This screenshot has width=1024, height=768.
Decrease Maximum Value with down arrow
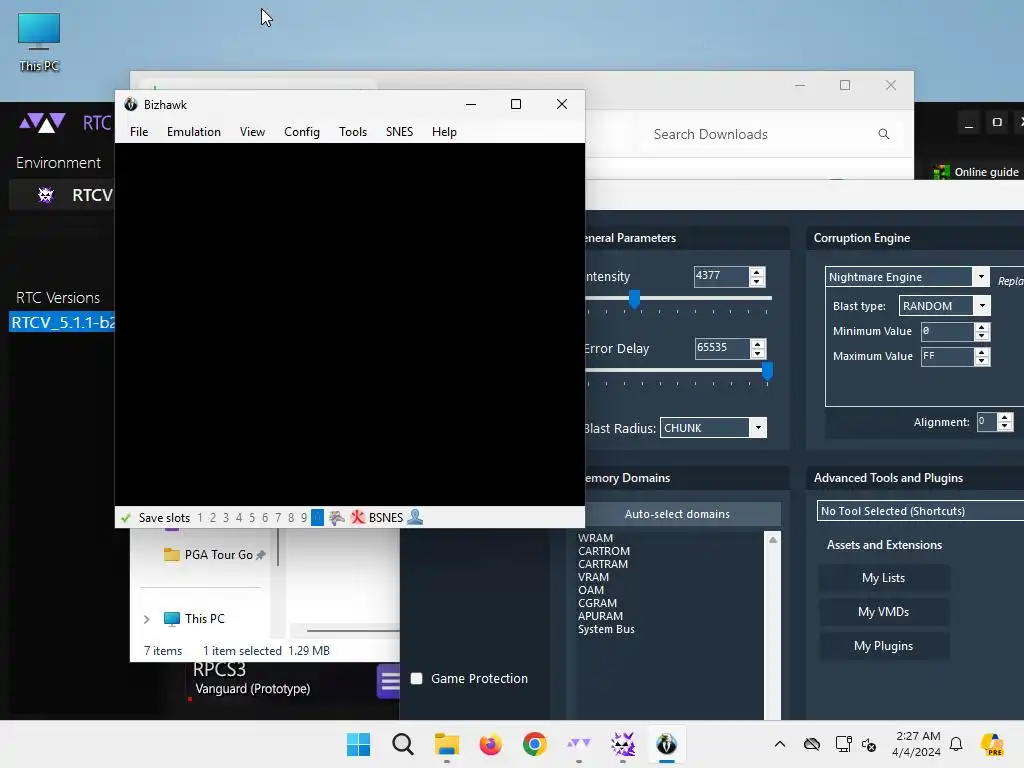point(982,361)
